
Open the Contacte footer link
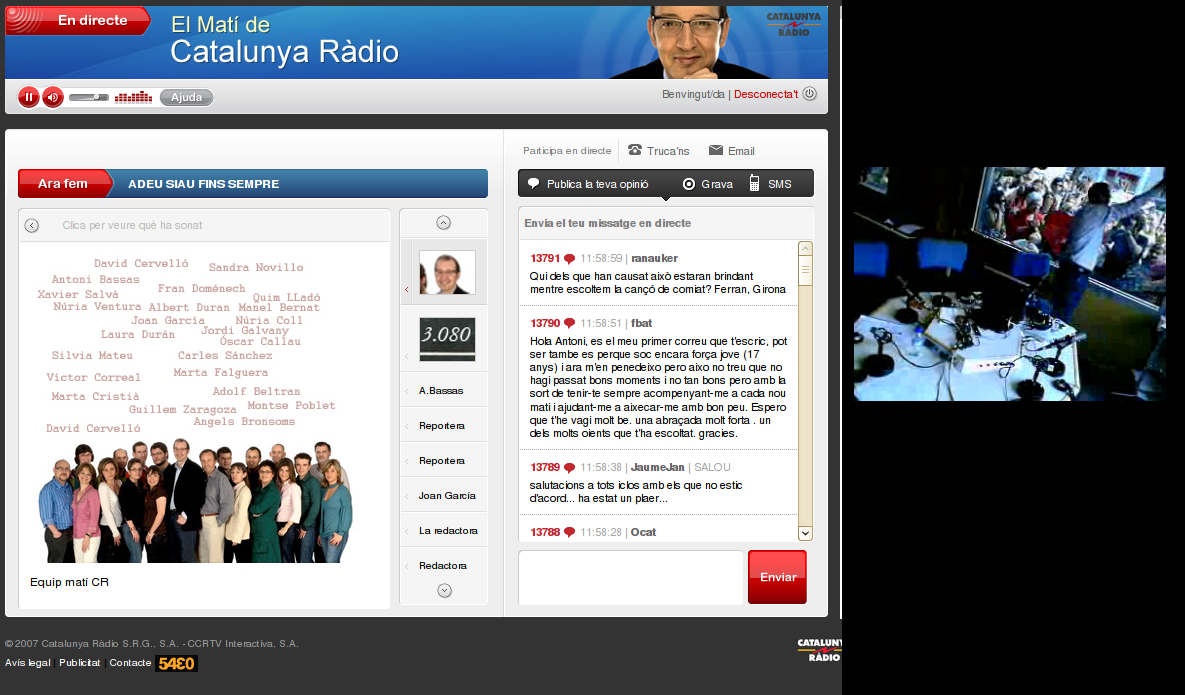130,663
